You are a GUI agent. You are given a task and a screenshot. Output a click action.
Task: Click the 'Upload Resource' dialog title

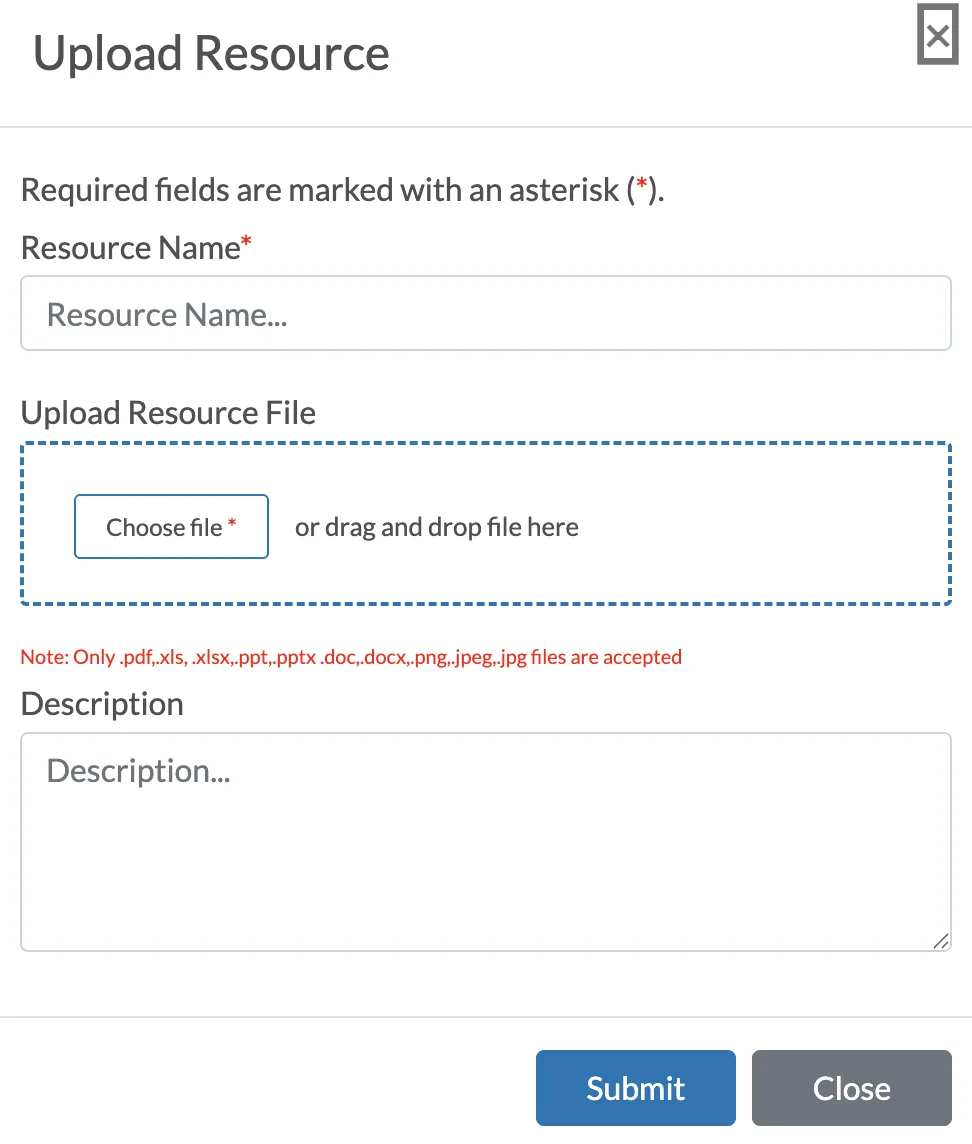point(211,54)
